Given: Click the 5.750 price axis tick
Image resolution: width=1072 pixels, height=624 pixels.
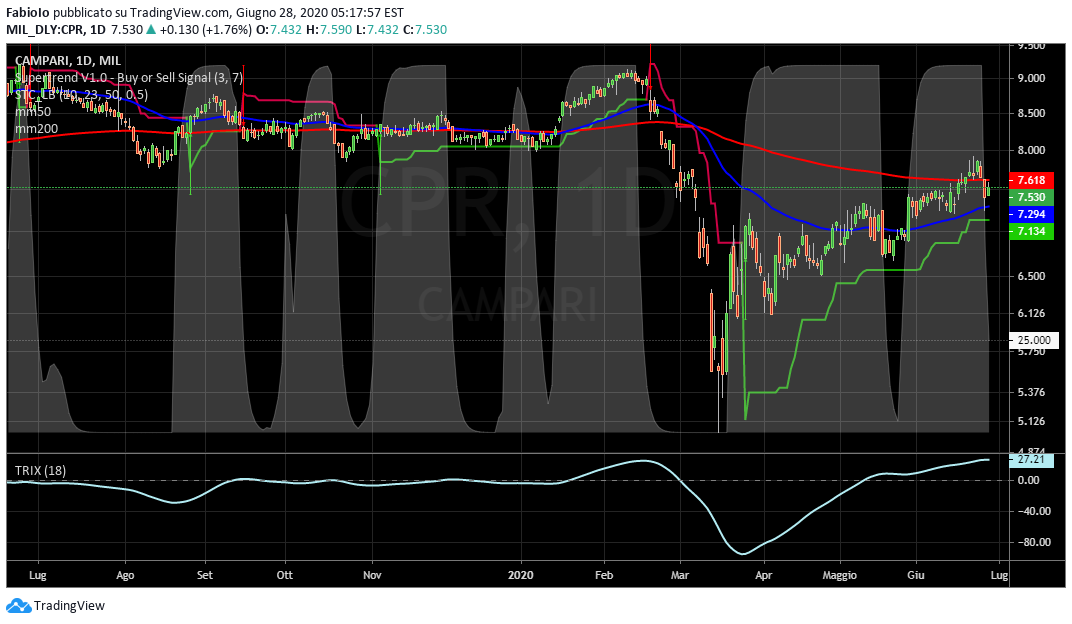Looking at the screenshot, I should tap(1031, 351).
